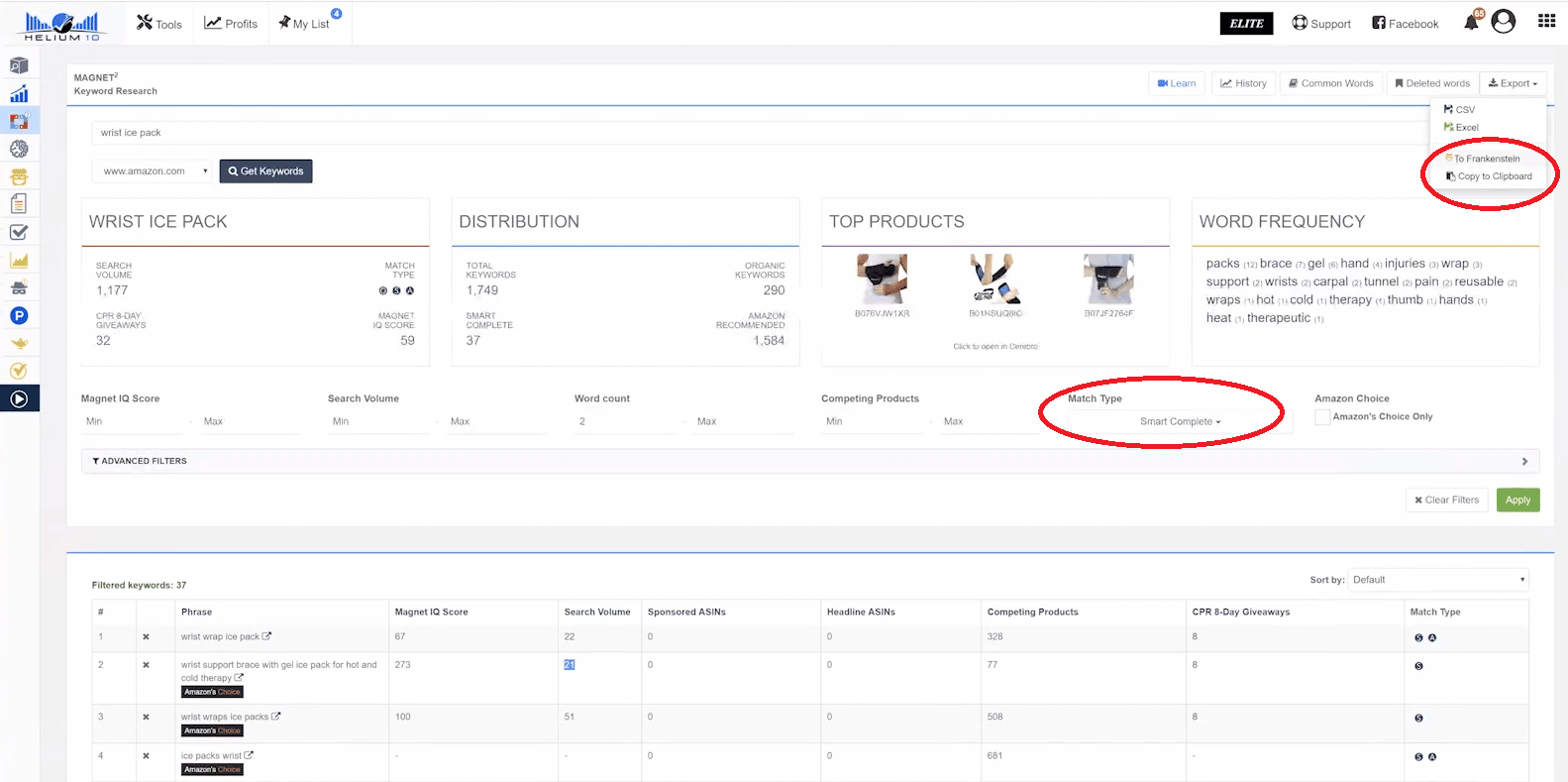Open top product thumbnail B076VJW1XR
Viewport: 1568px width, 782px height.
coord(882,279)
